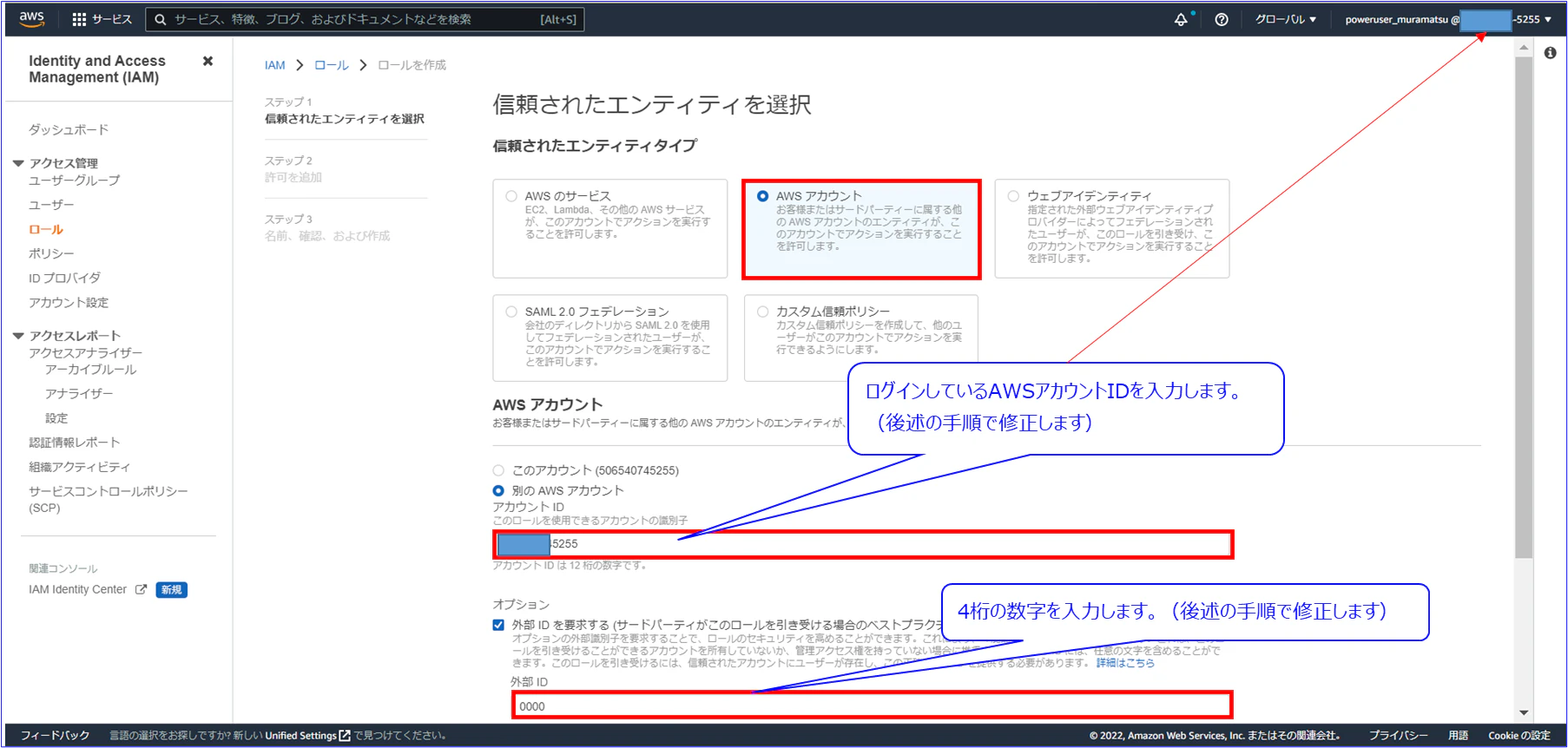Open ユーザーグループ in the sidebar
1568x748 pixels.
click(75, 180)
